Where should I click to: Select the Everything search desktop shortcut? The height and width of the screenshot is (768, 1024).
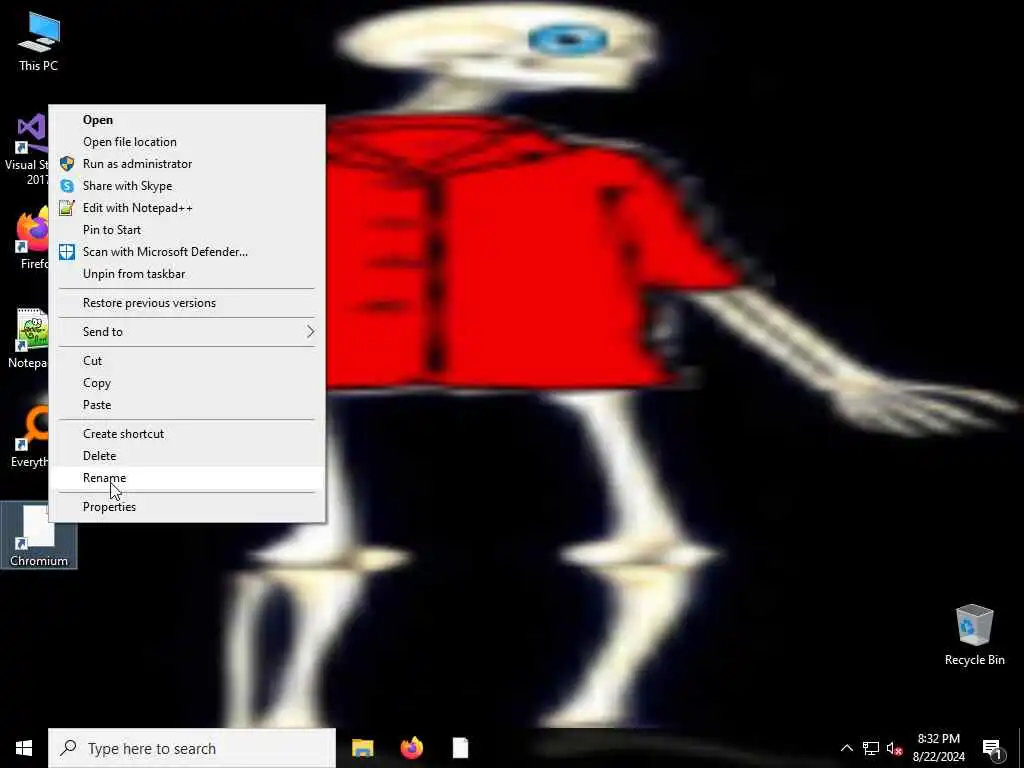tap(29, 437)
